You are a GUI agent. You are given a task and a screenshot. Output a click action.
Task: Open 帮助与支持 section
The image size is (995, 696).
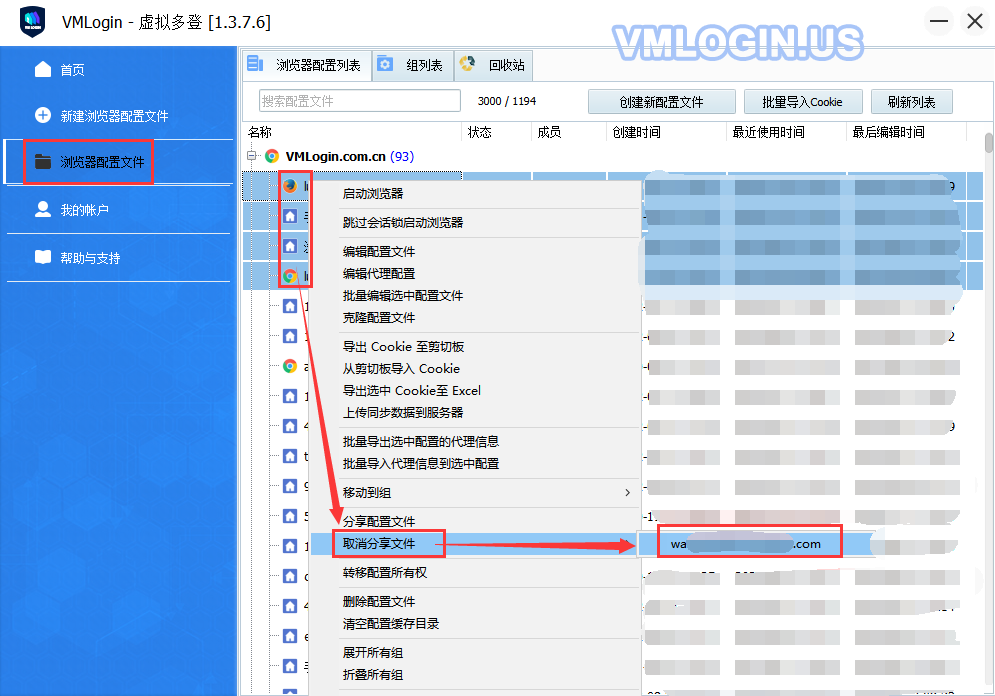[x=90, y=258]
